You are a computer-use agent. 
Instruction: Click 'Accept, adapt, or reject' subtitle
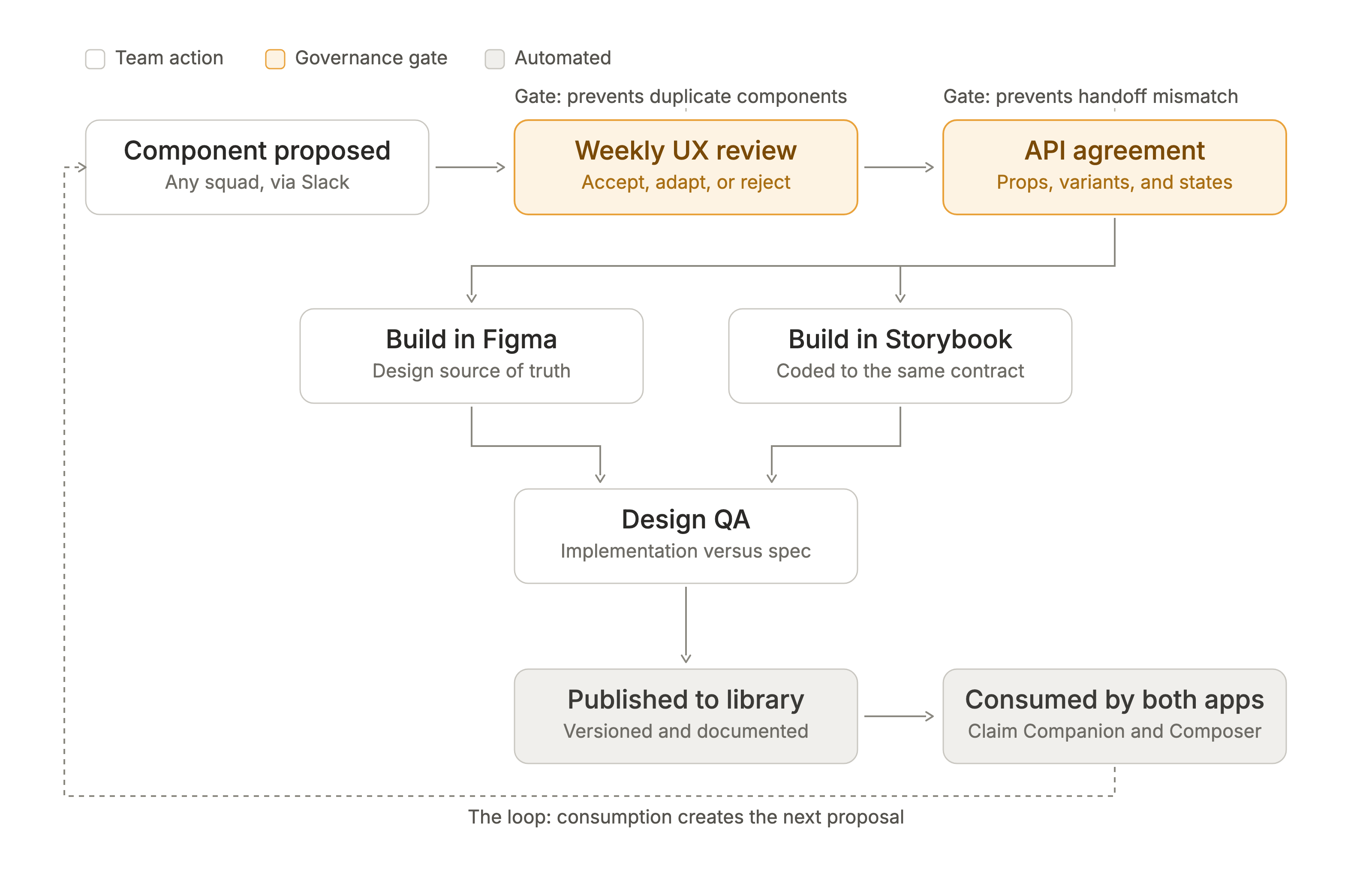pyautogui.click(x=686, y=182)
